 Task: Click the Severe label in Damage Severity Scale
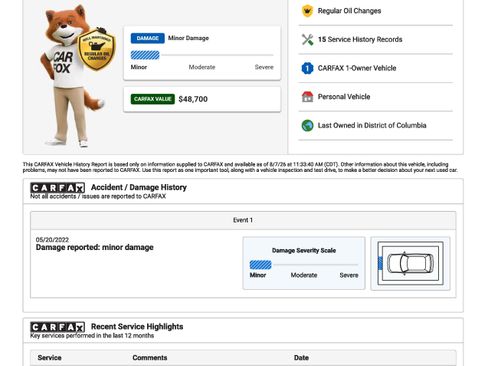[349, 275]
